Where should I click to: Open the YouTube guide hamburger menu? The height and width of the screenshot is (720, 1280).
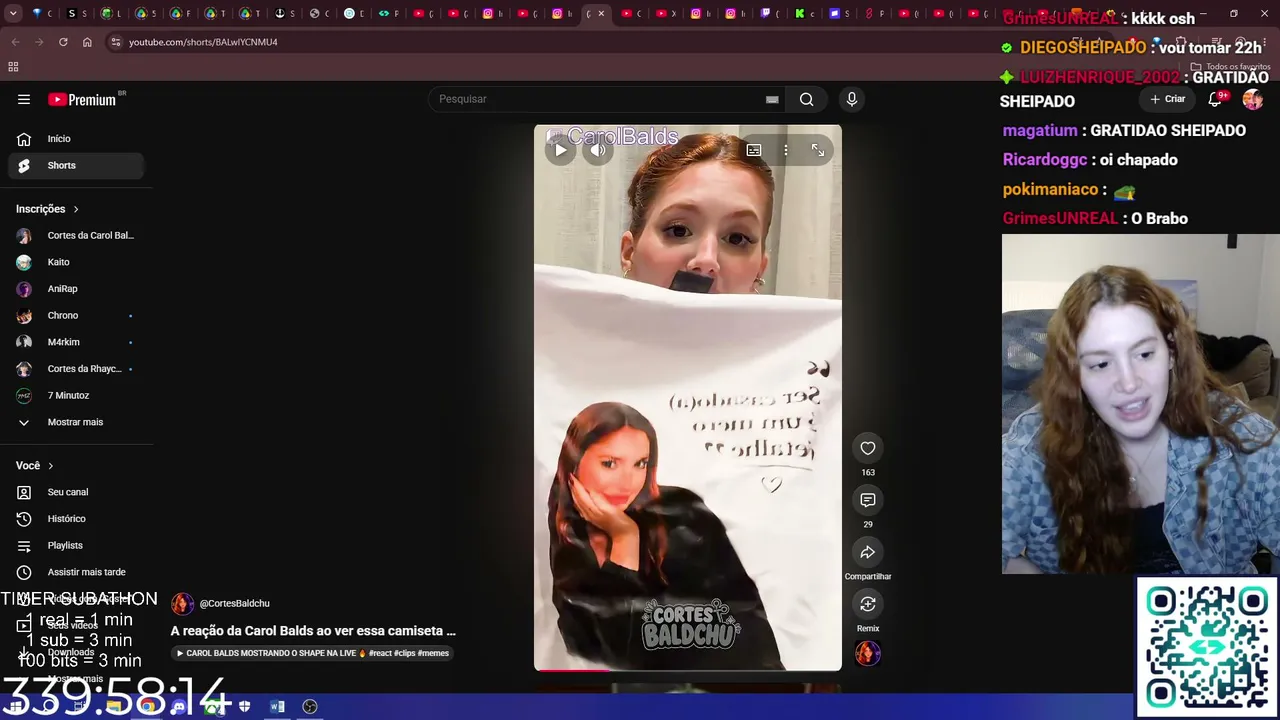click(24, 99)
